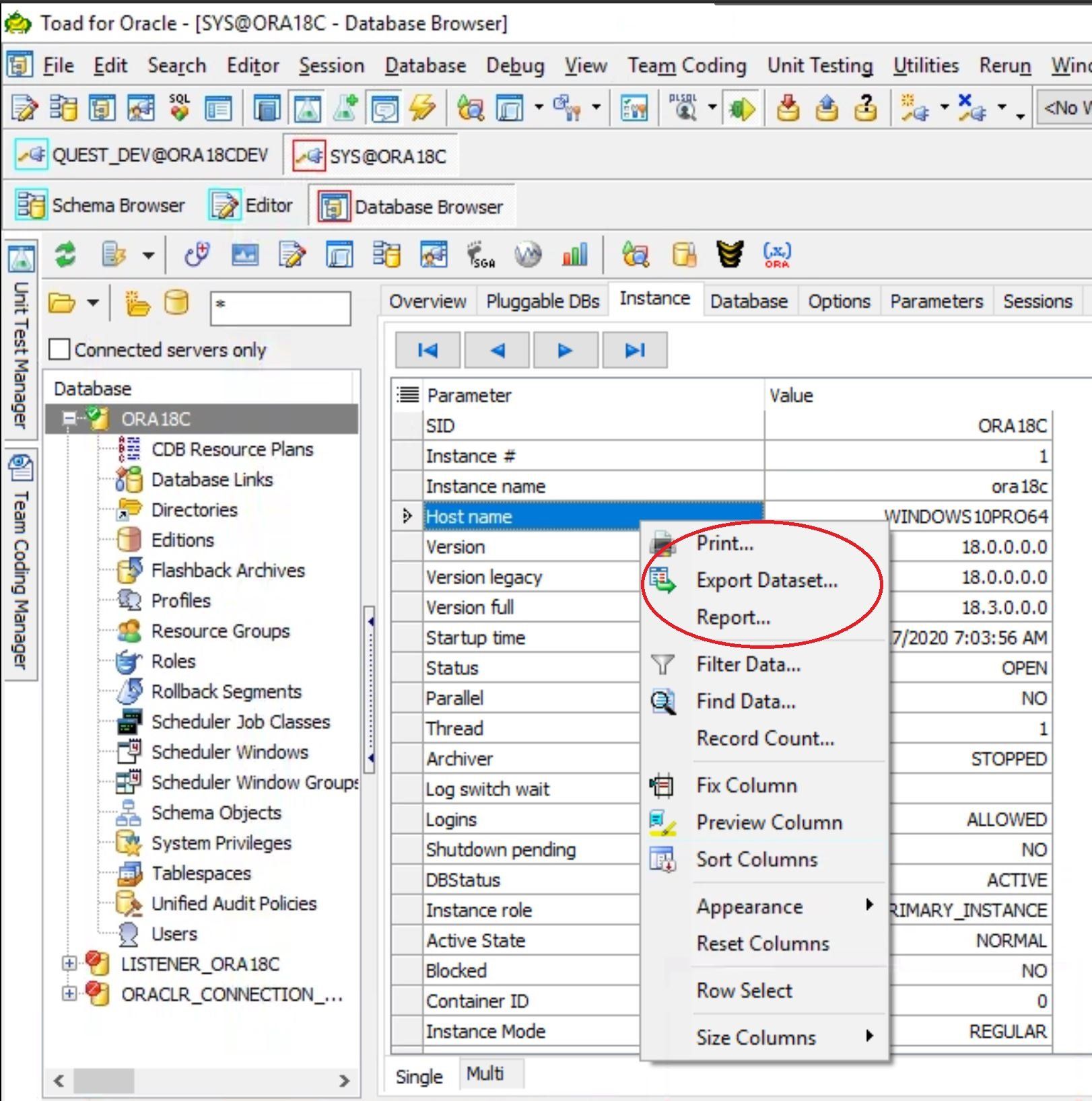Click the Team Coding Manager sidebar icon
Image resolution: width=1092 pixels, height=1101 pixels.
[x=21, y=467]
